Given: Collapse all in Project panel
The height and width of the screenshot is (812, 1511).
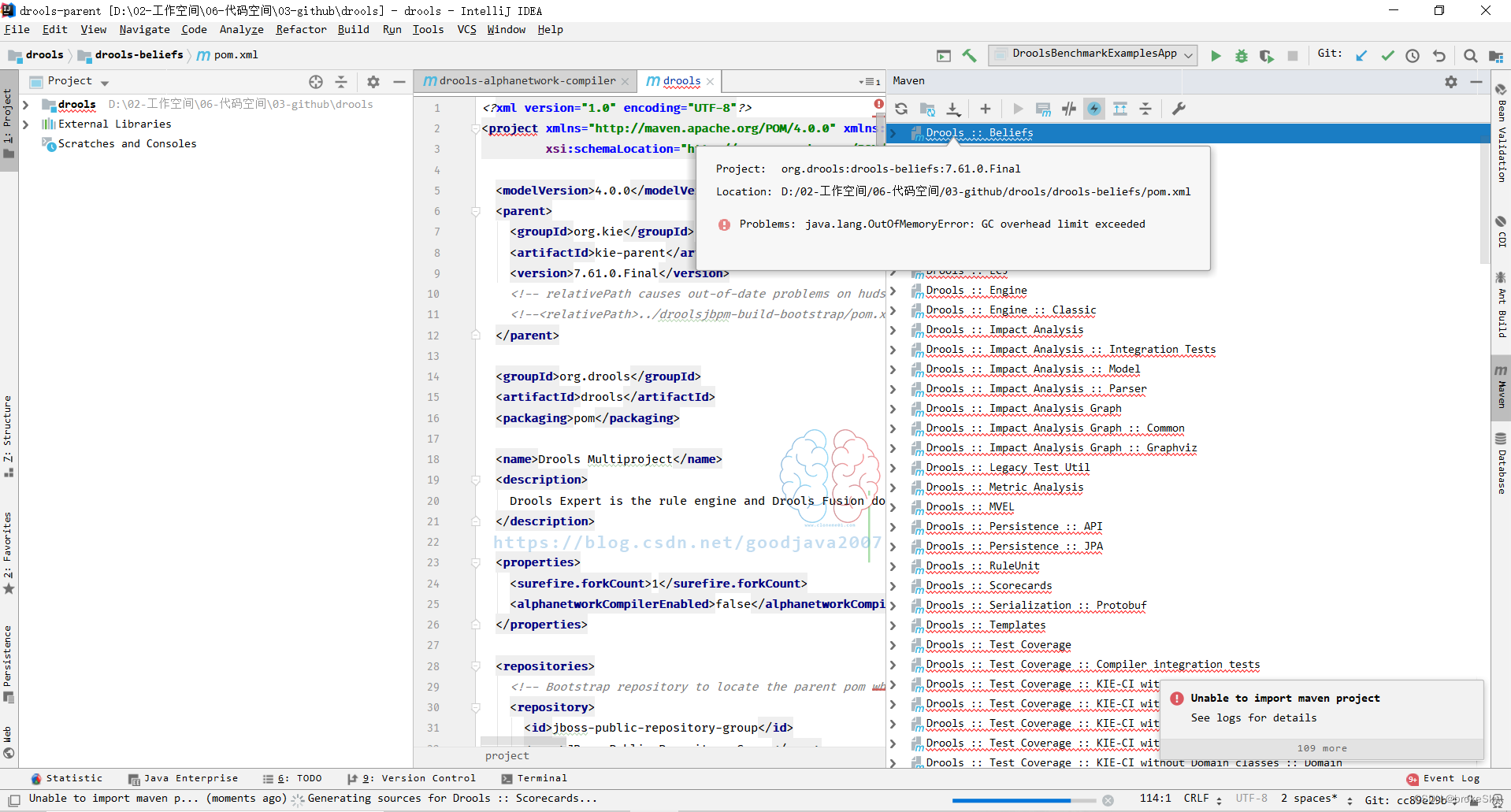Looking at the screenshot, I should (x=341, y=81).
